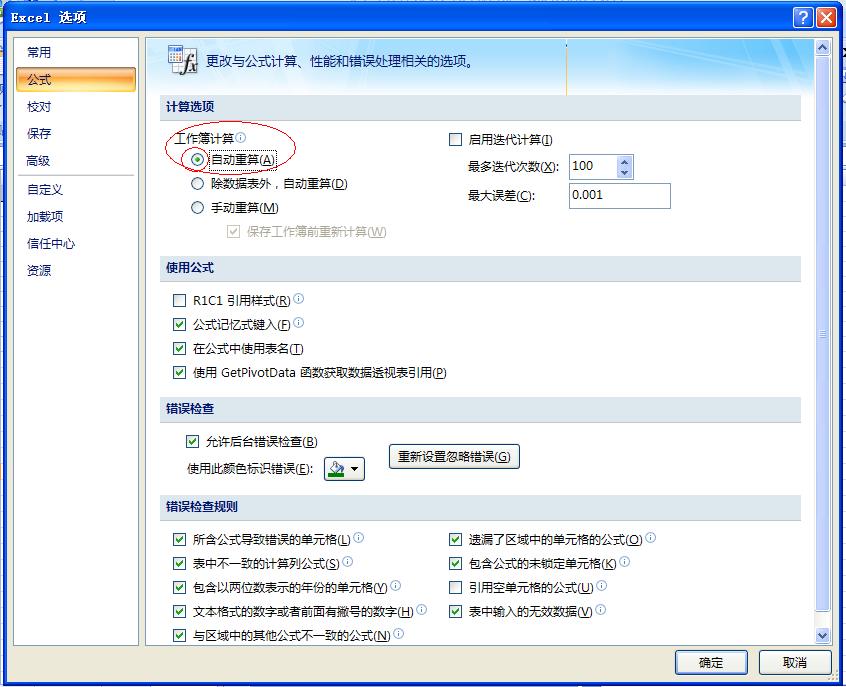Toggle 包含以两位数表示的年份的单元格 checkbox
Screen dimensions: 846x687
coord(179,587)
